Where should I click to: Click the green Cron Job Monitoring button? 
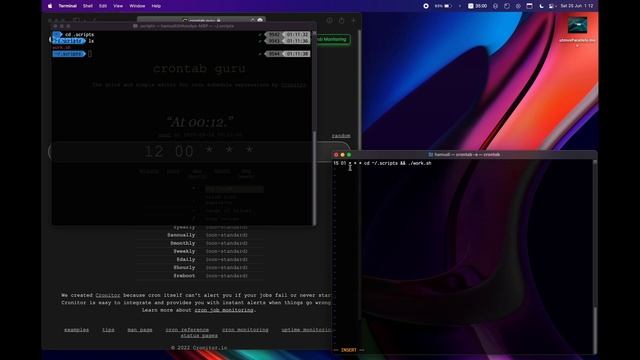[333, 39]
